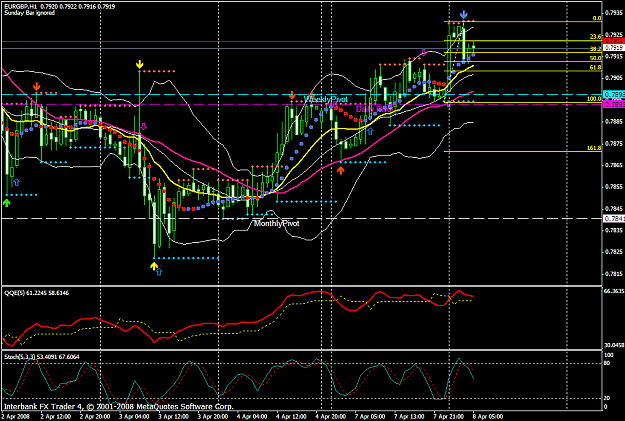Click the '7 Apr 21:00' time axis label

[448, 417]
